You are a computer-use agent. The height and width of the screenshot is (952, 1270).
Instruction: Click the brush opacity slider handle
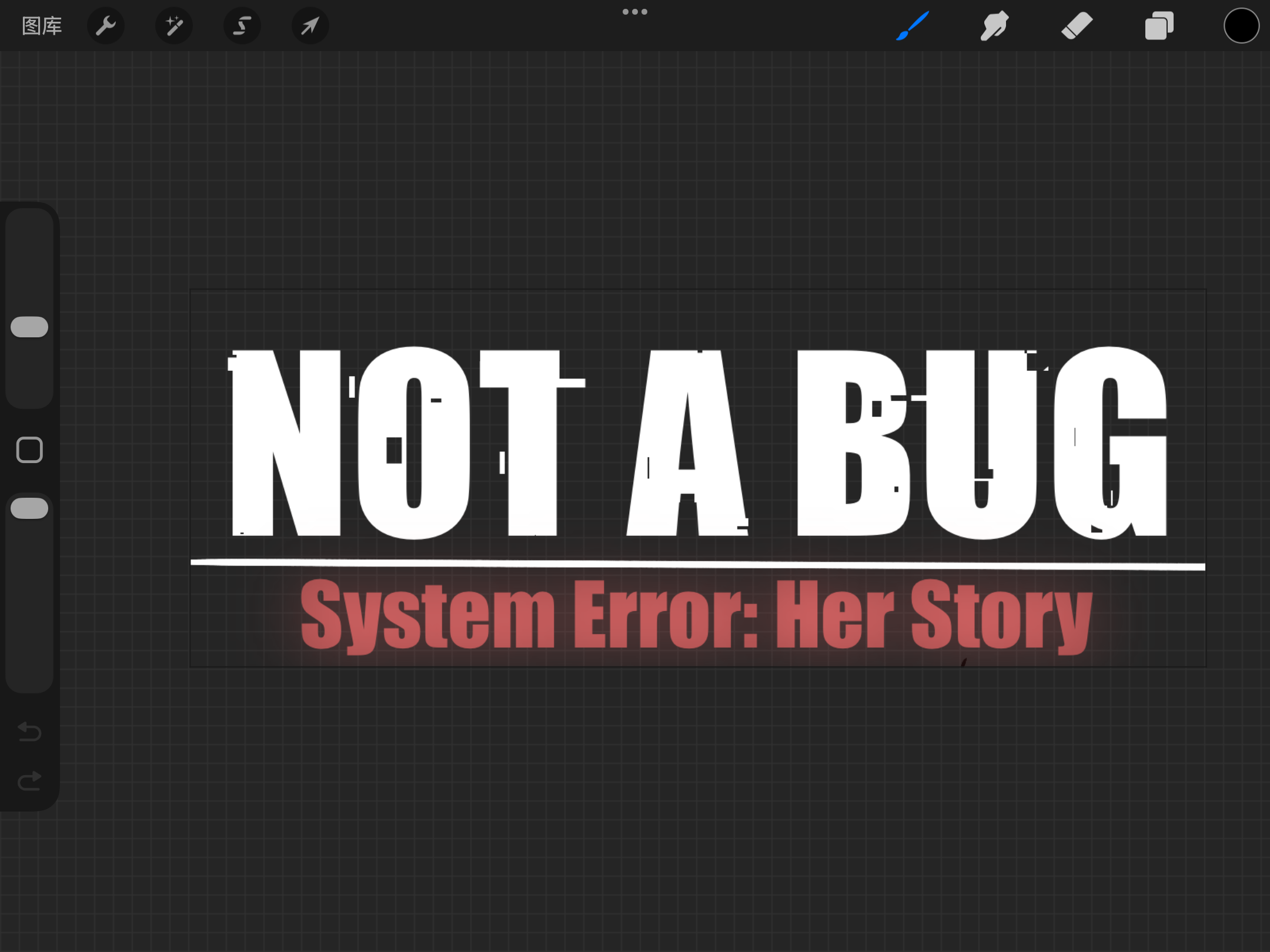(x=29, y=508)
